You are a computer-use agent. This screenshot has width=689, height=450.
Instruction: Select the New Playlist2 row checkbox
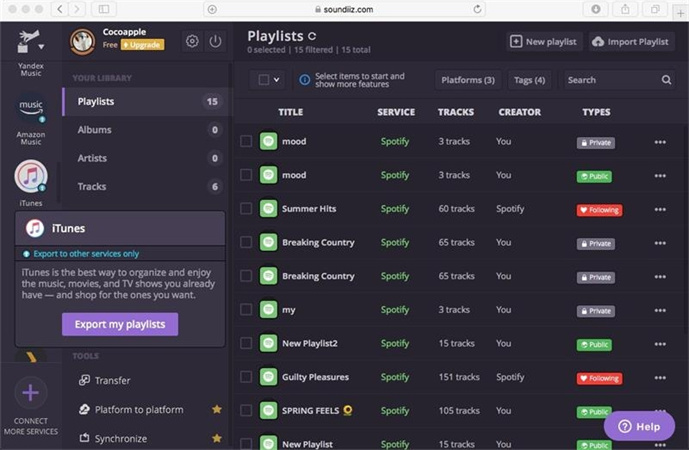pos(246,344)
